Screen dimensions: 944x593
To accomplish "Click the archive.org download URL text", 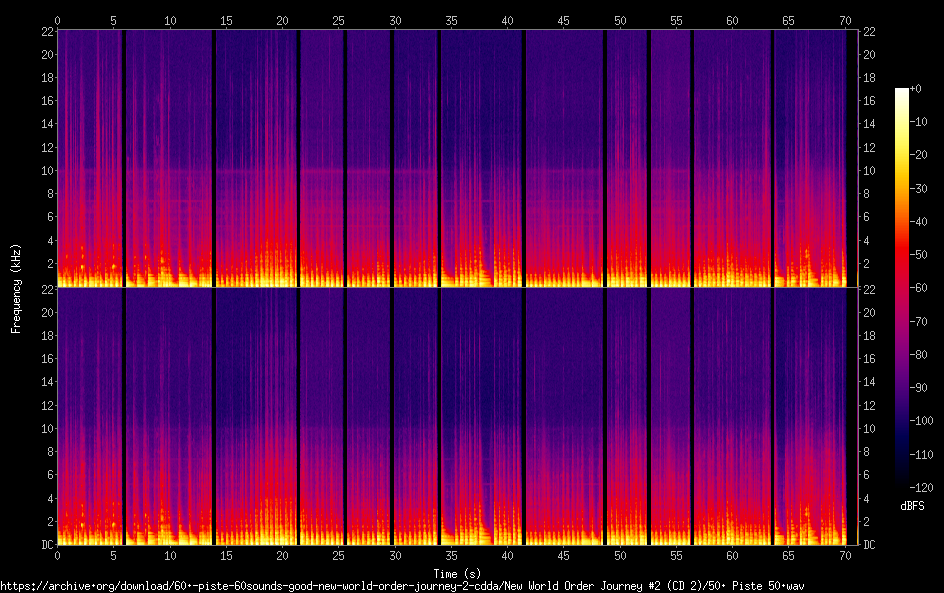I will pyautogui.click(x=402, y=586).
